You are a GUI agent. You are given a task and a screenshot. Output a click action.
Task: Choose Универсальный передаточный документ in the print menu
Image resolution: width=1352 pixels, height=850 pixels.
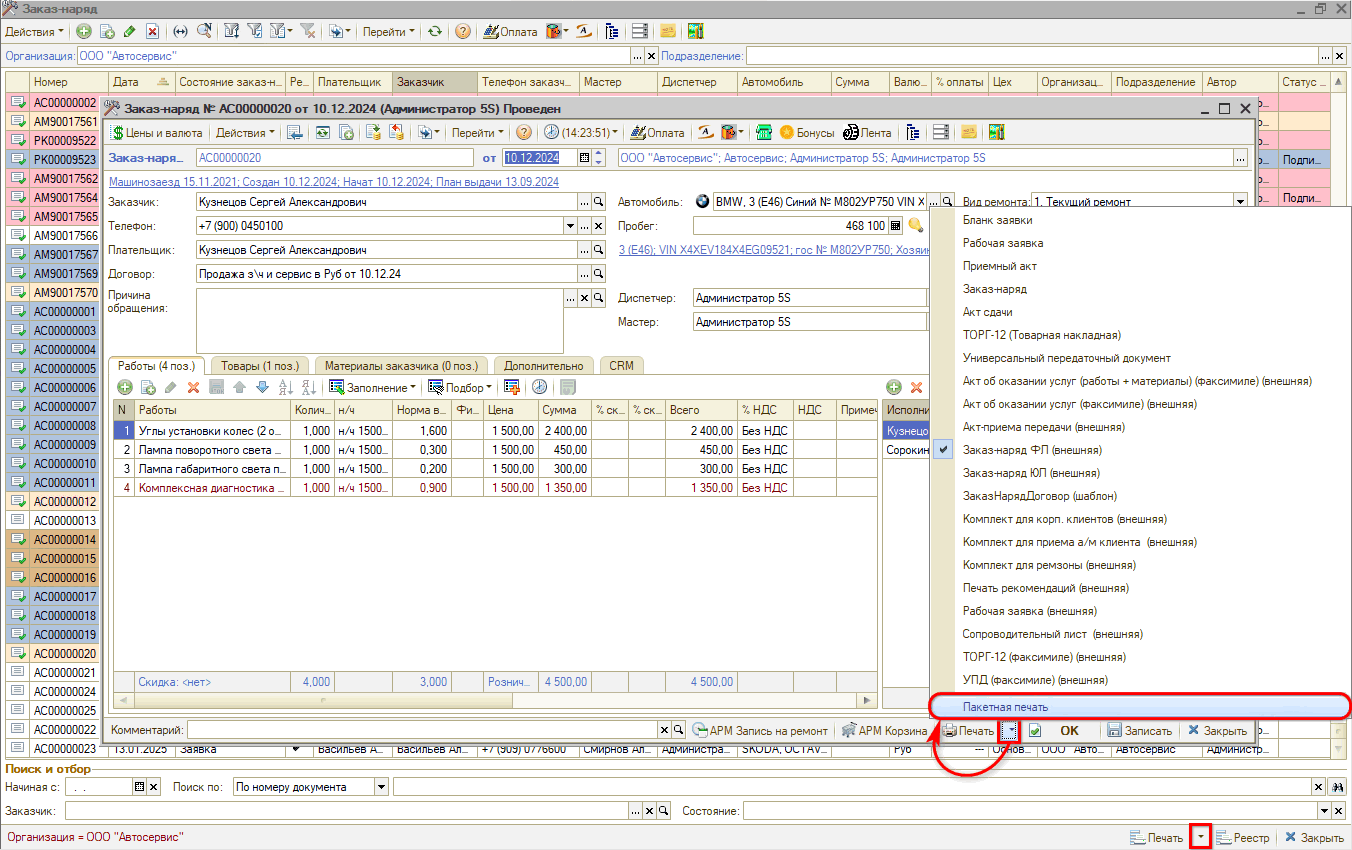pyautogui.click(x=1140, y=358)
